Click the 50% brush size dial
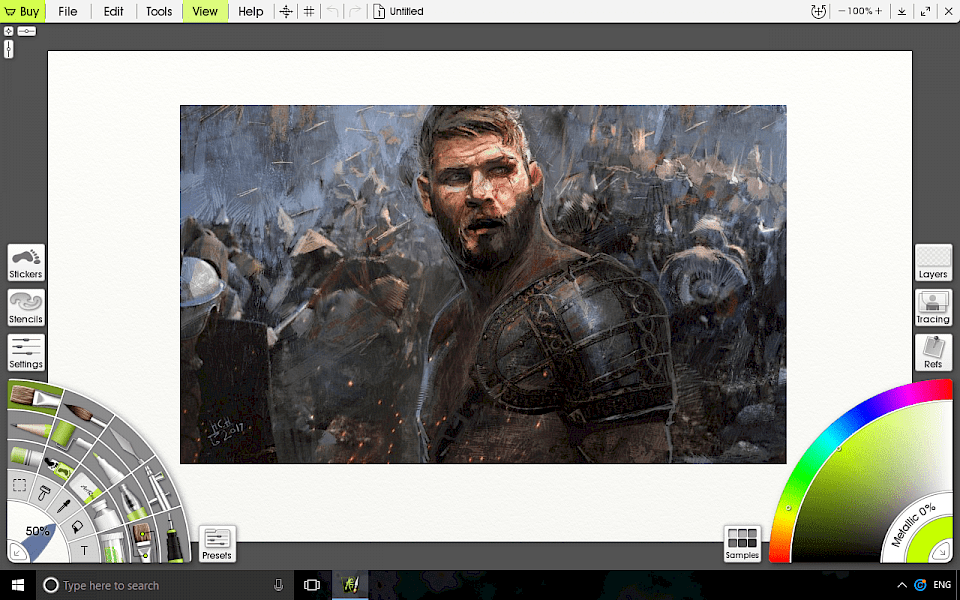 [x=38, y=531]
